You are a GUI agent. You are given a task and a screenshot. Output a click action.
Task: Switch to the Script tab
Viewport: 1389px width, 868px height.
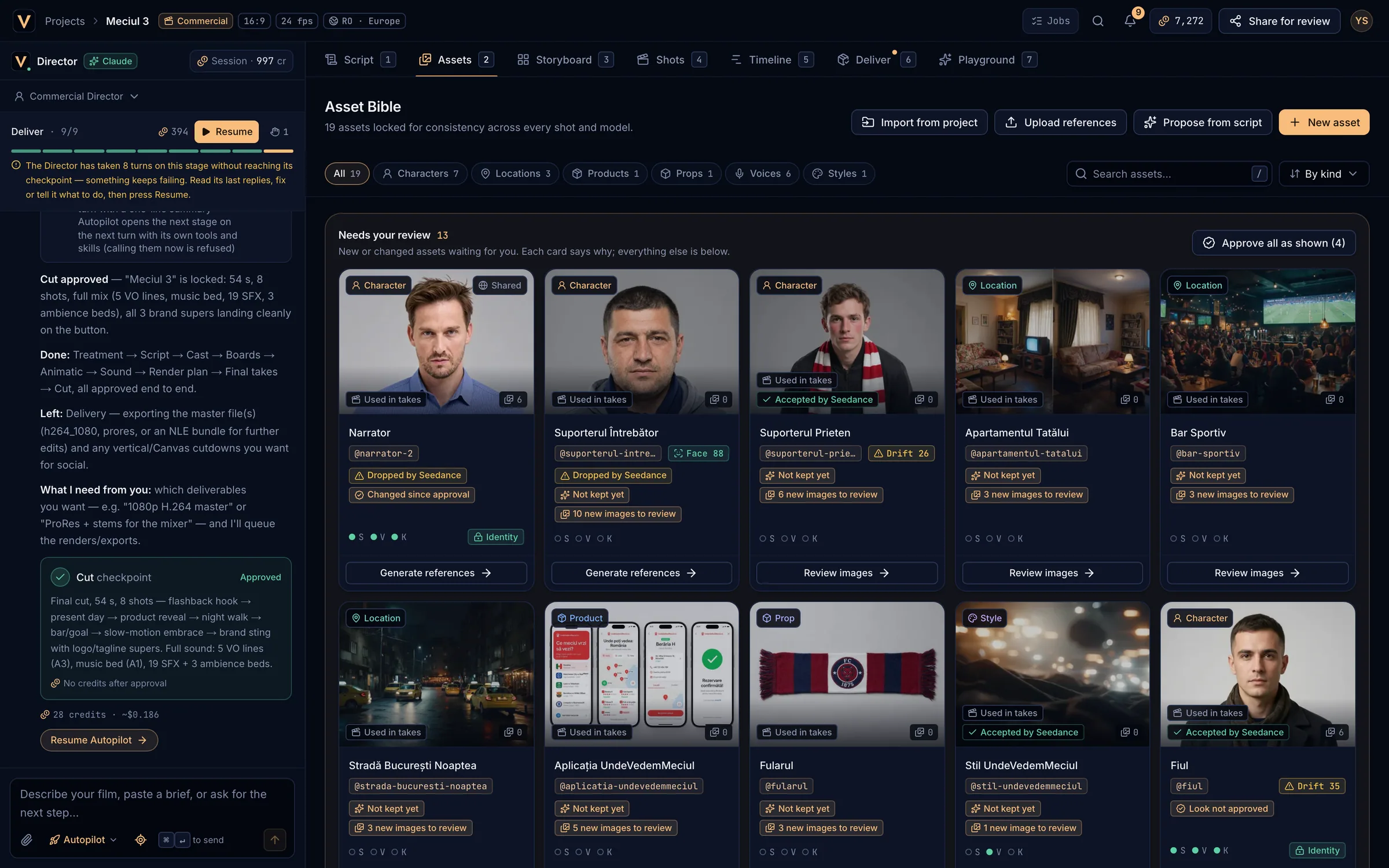click(360, 60)
